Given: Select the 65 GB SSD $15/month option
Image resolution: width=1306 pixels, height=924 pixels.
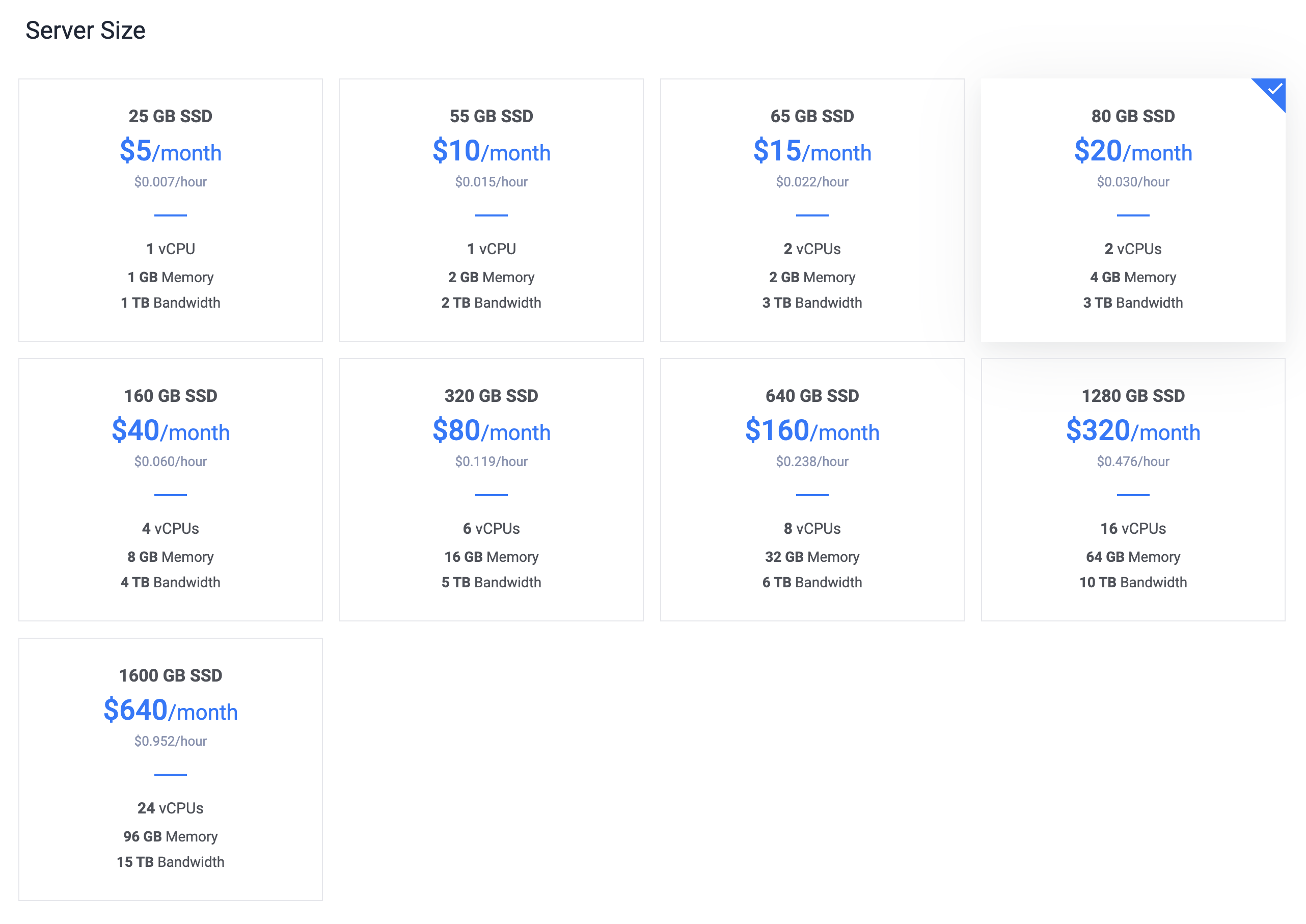Looking at the screenshot, I should point(812,210).
